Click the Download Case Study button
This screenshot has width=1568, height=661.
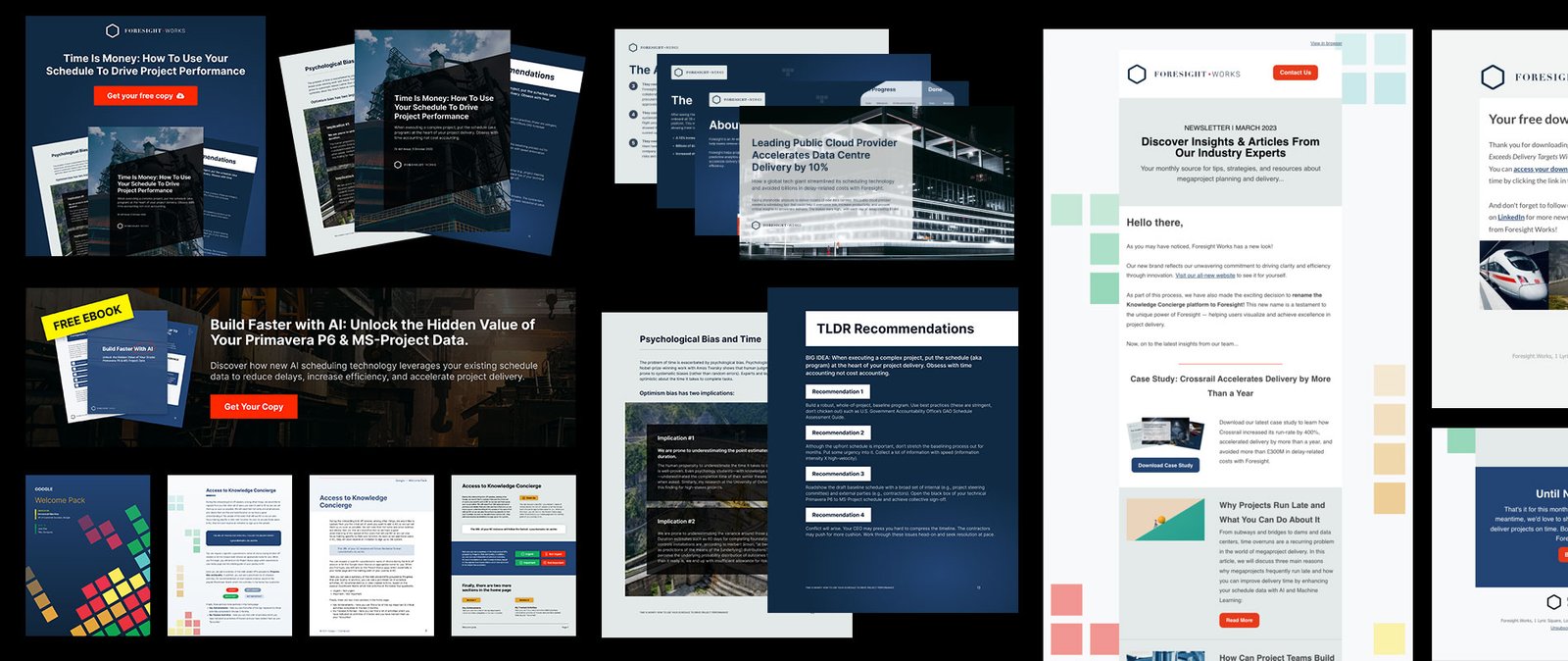(x=1165, y=466)
